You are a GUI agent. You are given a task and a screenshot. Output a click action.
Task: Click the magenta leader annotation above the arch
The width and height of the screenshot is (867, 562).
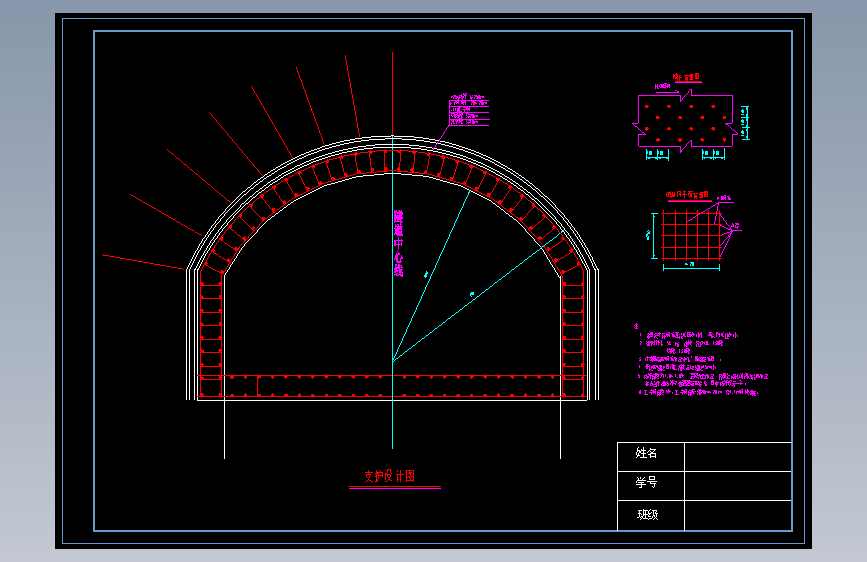tap(469, 110)
